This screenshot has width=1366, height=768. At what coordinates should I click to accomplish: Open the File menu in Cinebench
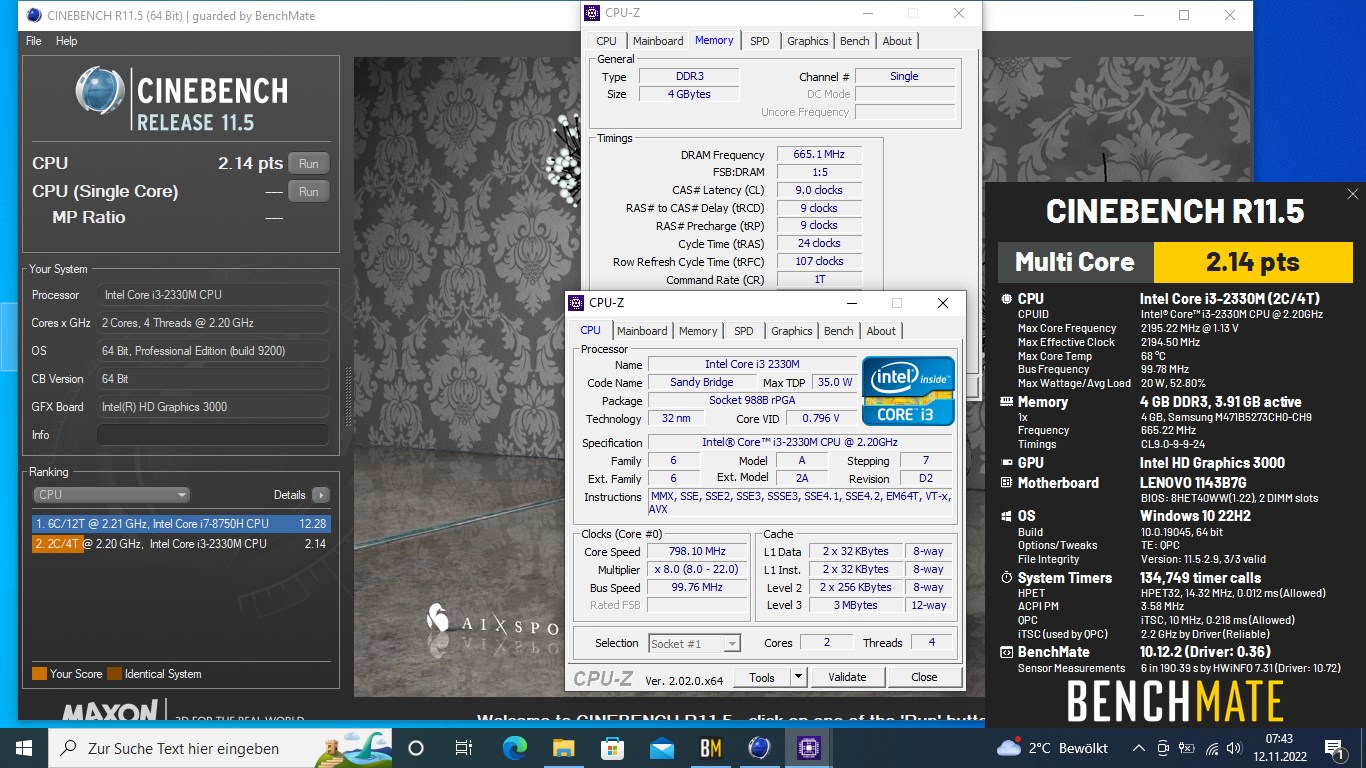tap(34, 41)
